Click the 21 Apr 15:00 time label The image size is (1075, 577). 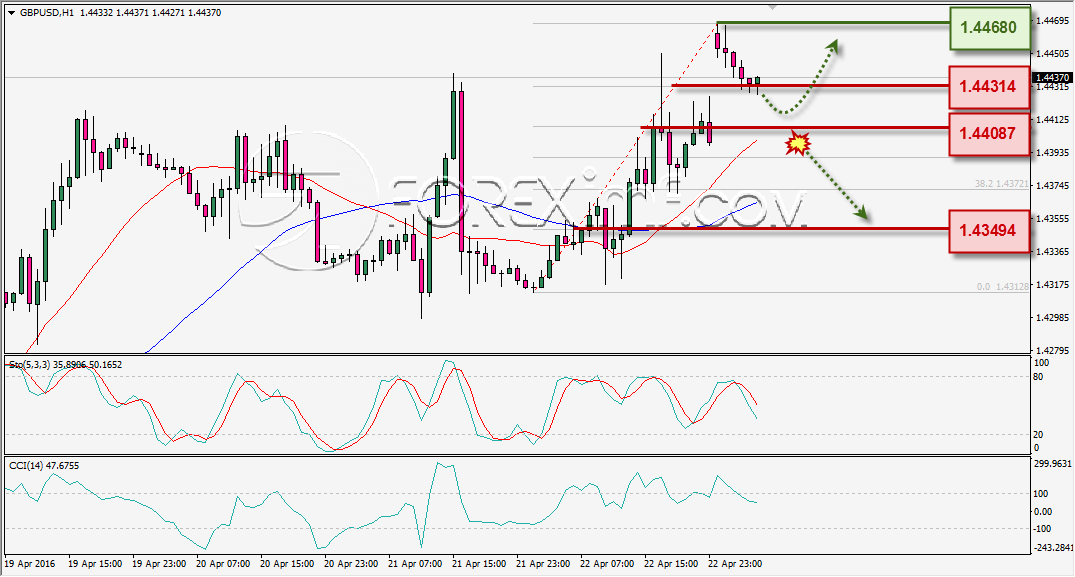[x=479, y=563]
